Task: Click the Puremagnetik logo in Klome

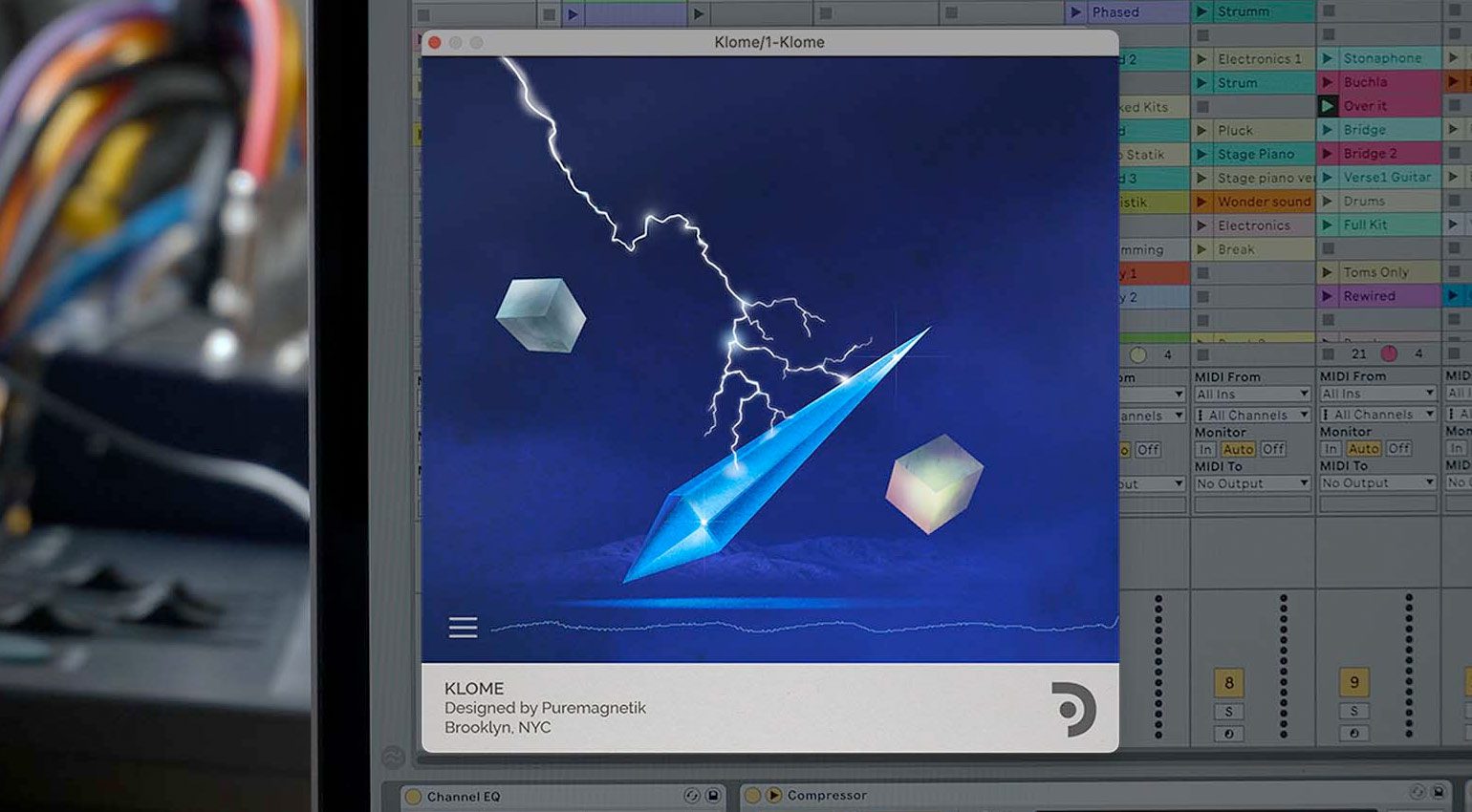Action: 1072,709
